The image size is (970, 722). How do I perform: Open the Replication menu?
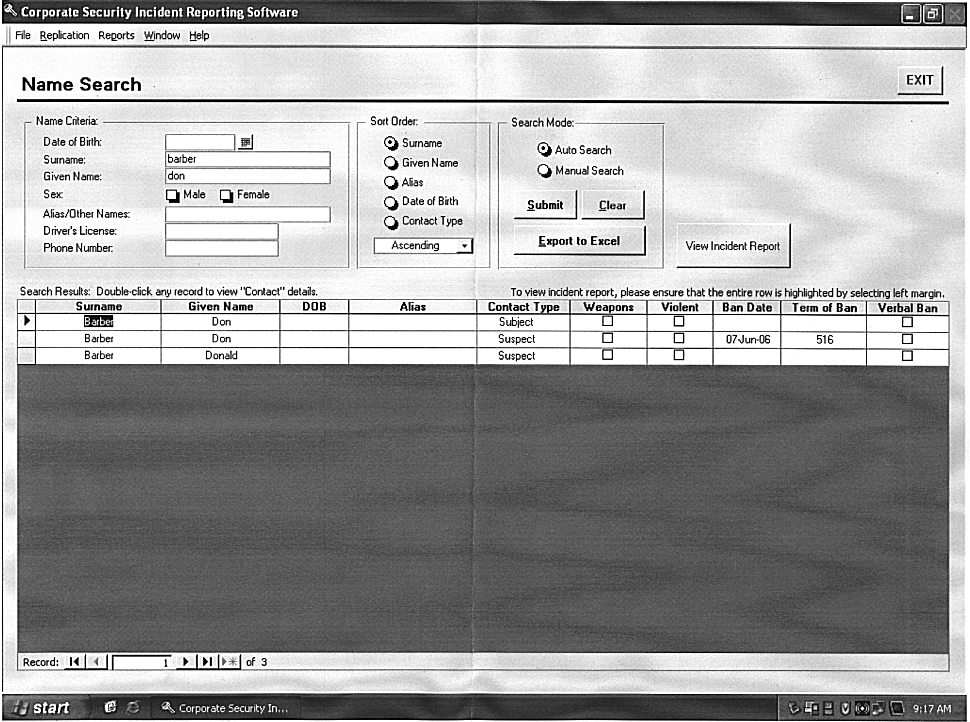point(64,35)
